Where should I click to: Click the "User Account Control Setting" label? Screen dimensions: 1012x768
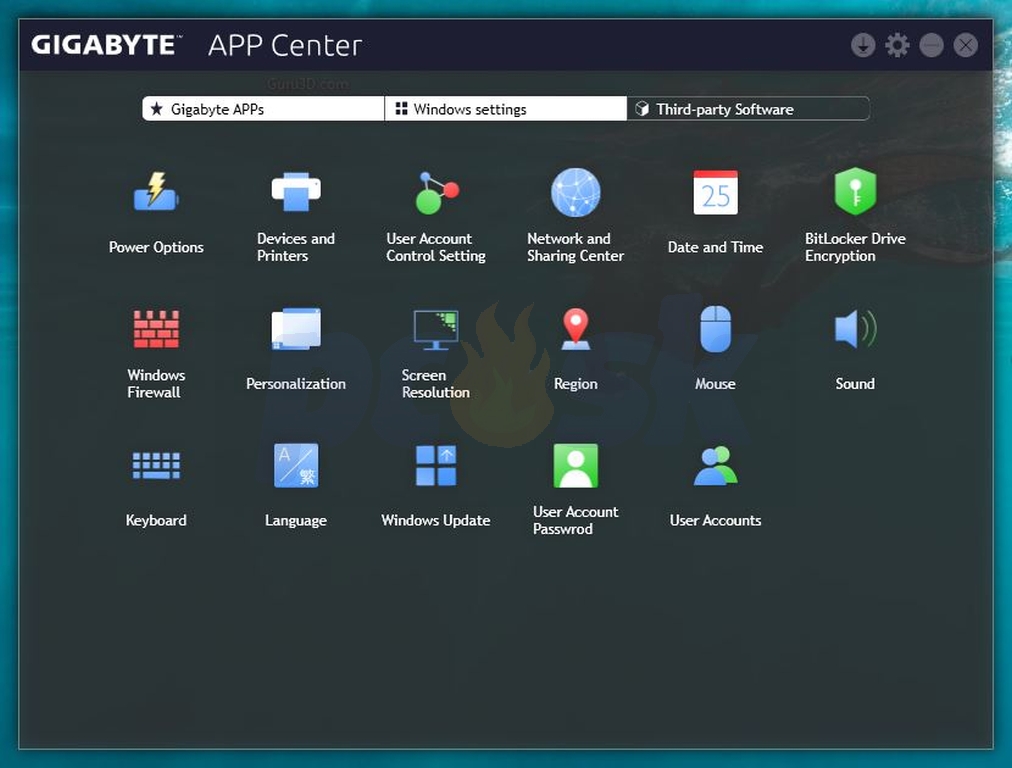point(436,247)
